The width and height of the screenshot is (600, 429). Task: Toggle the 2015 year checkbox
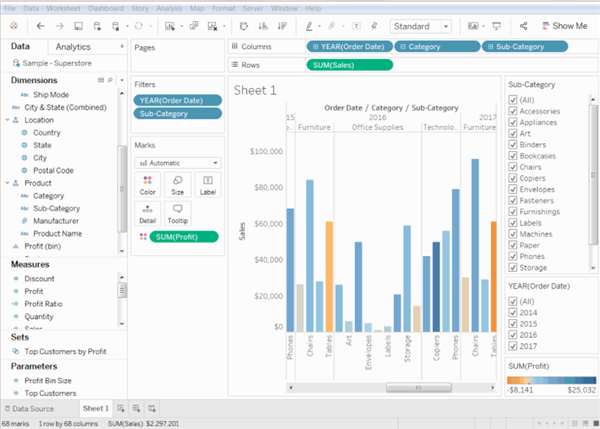coord(513,326)
